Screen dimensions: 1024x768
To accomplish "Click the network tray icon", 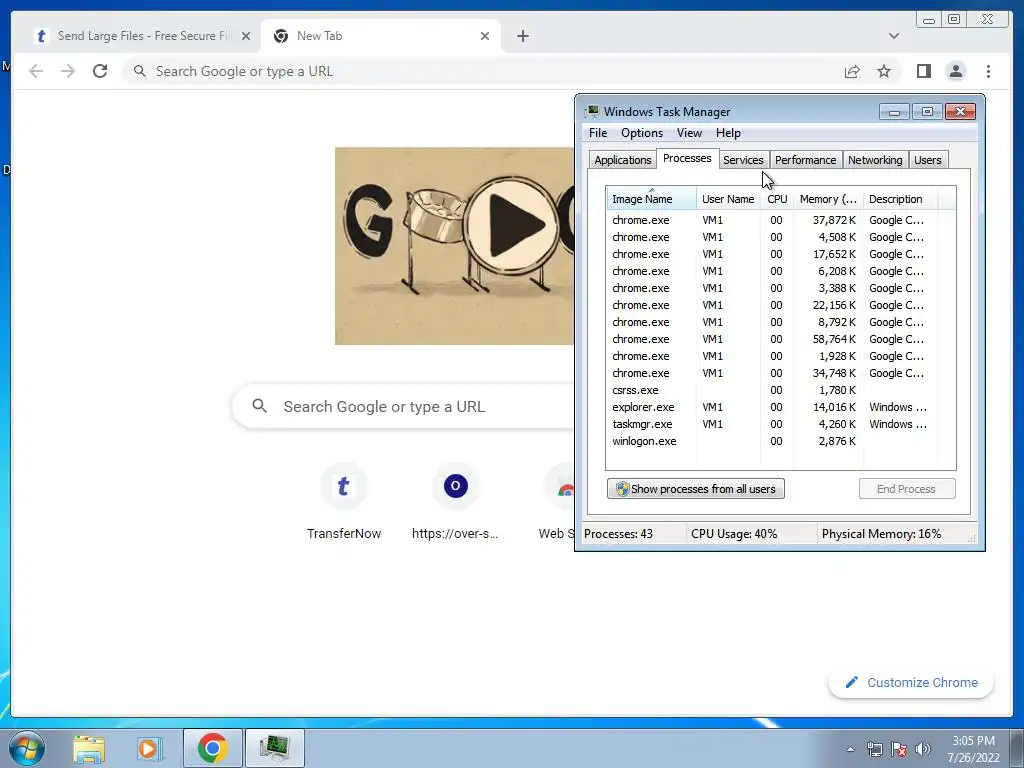I will pyautogui.click(x=874, y=749).
